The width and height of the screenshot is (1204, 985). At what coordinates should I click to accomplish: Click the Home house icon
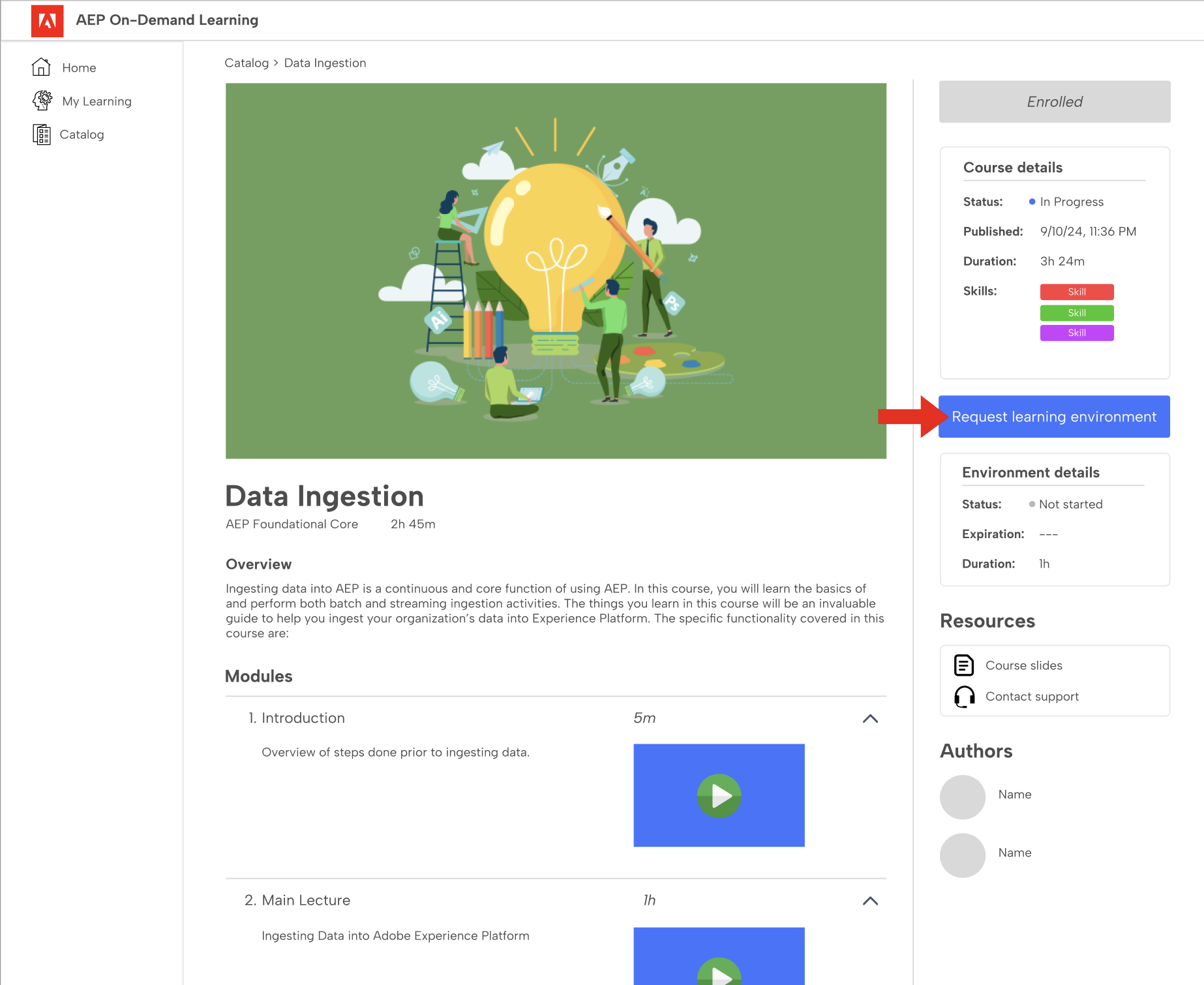click(41, 67)
